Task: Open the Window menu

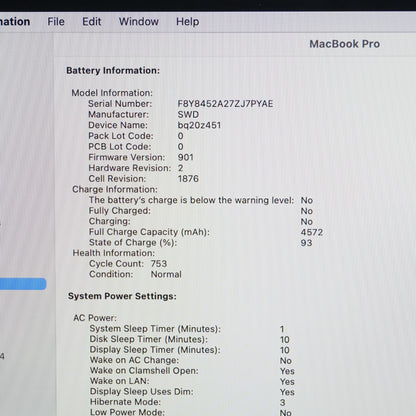Action: click(139, 22)
